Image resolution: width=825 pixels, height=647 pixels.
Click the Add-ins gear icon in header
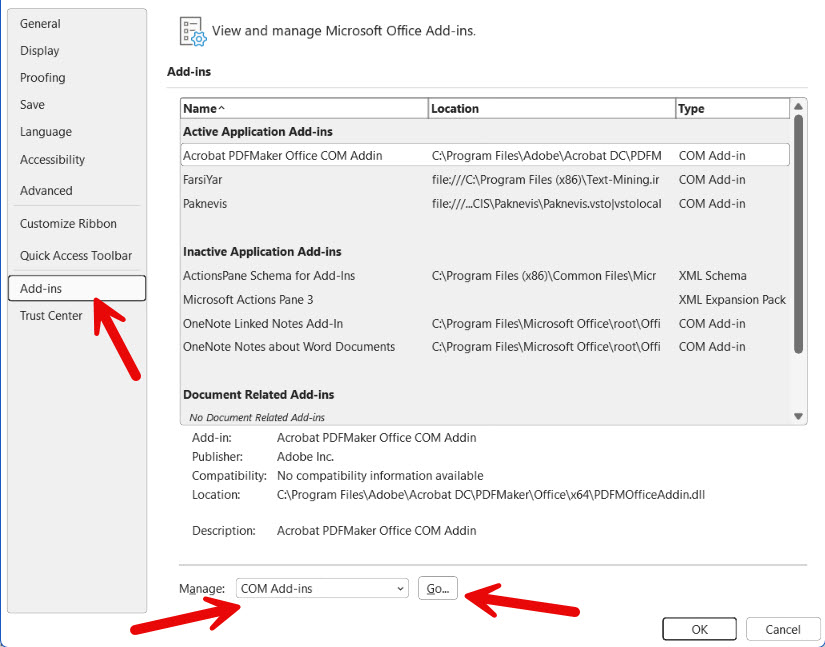point(192,31)
